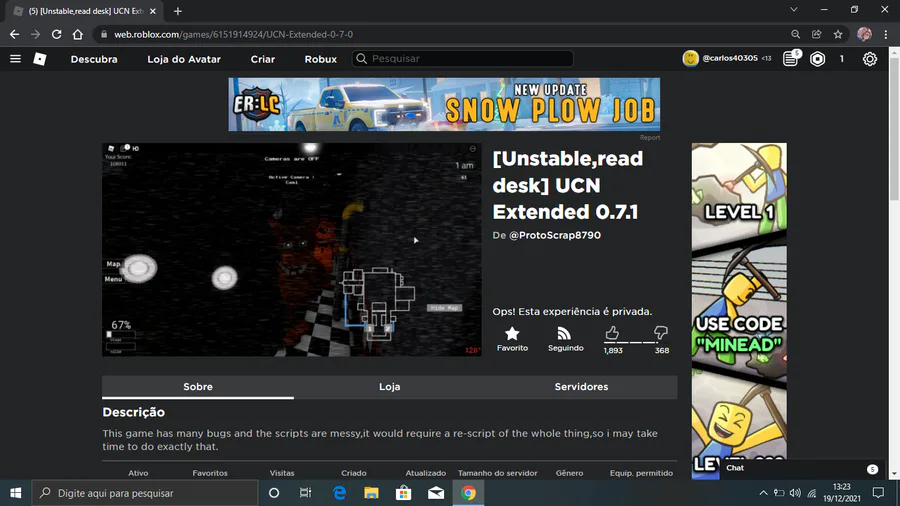Launch Microsoft Edge from taskbar
The height and width of the screenshot is (506, 900).
(x=340, y=493)
